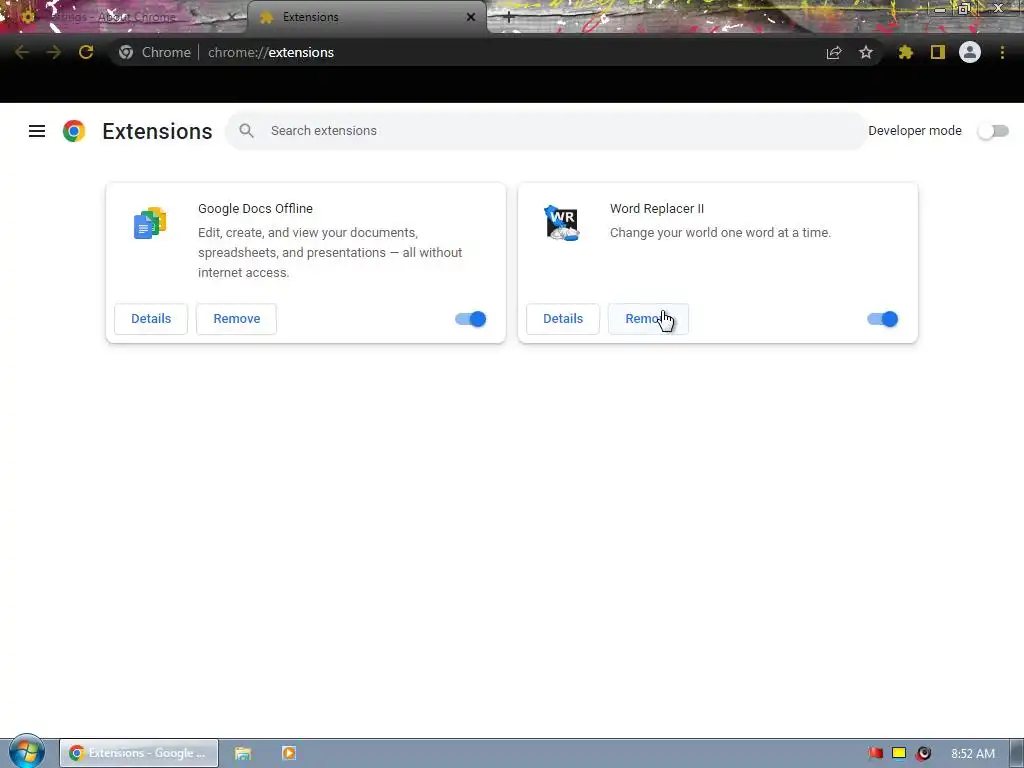Bookmark this page with the star icon
This screenshot has height=768, width=1024.
866,52
